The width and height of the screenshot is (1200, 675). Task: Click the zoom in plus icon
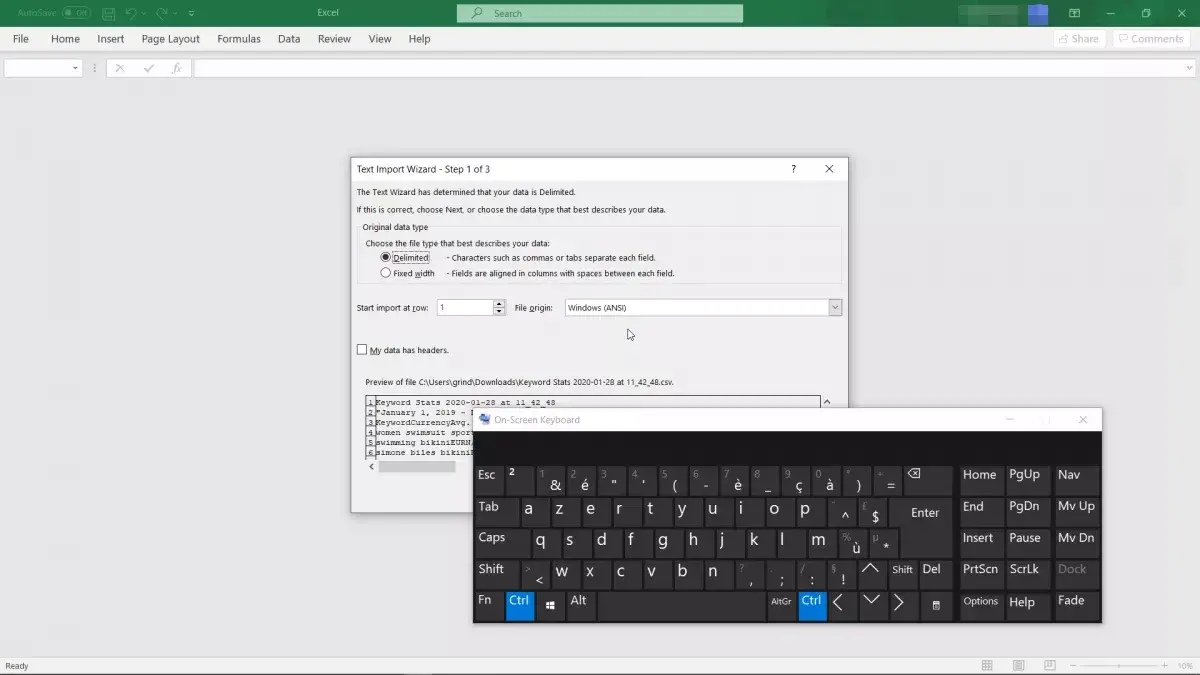[1163, 665]
